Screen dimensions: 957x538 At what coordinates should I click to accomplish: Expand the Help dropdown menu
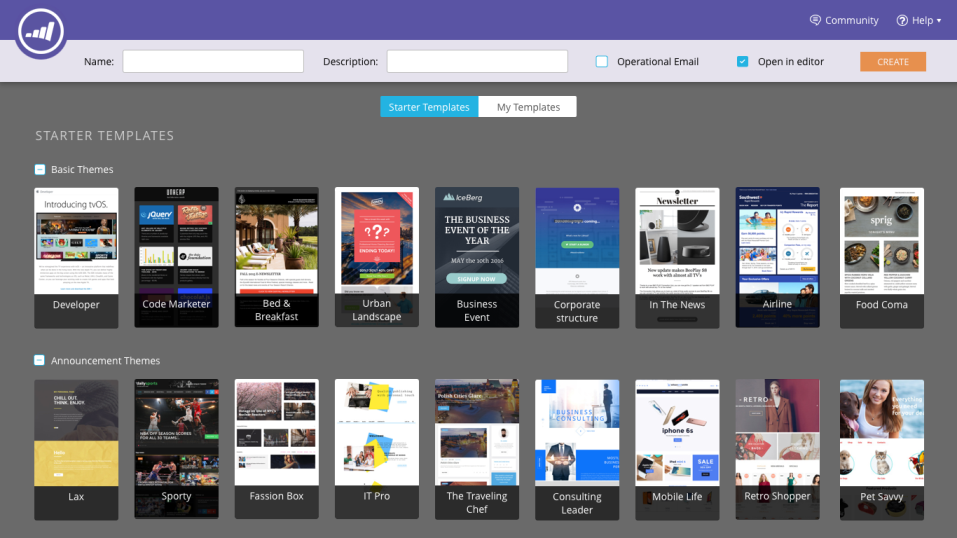938,21
